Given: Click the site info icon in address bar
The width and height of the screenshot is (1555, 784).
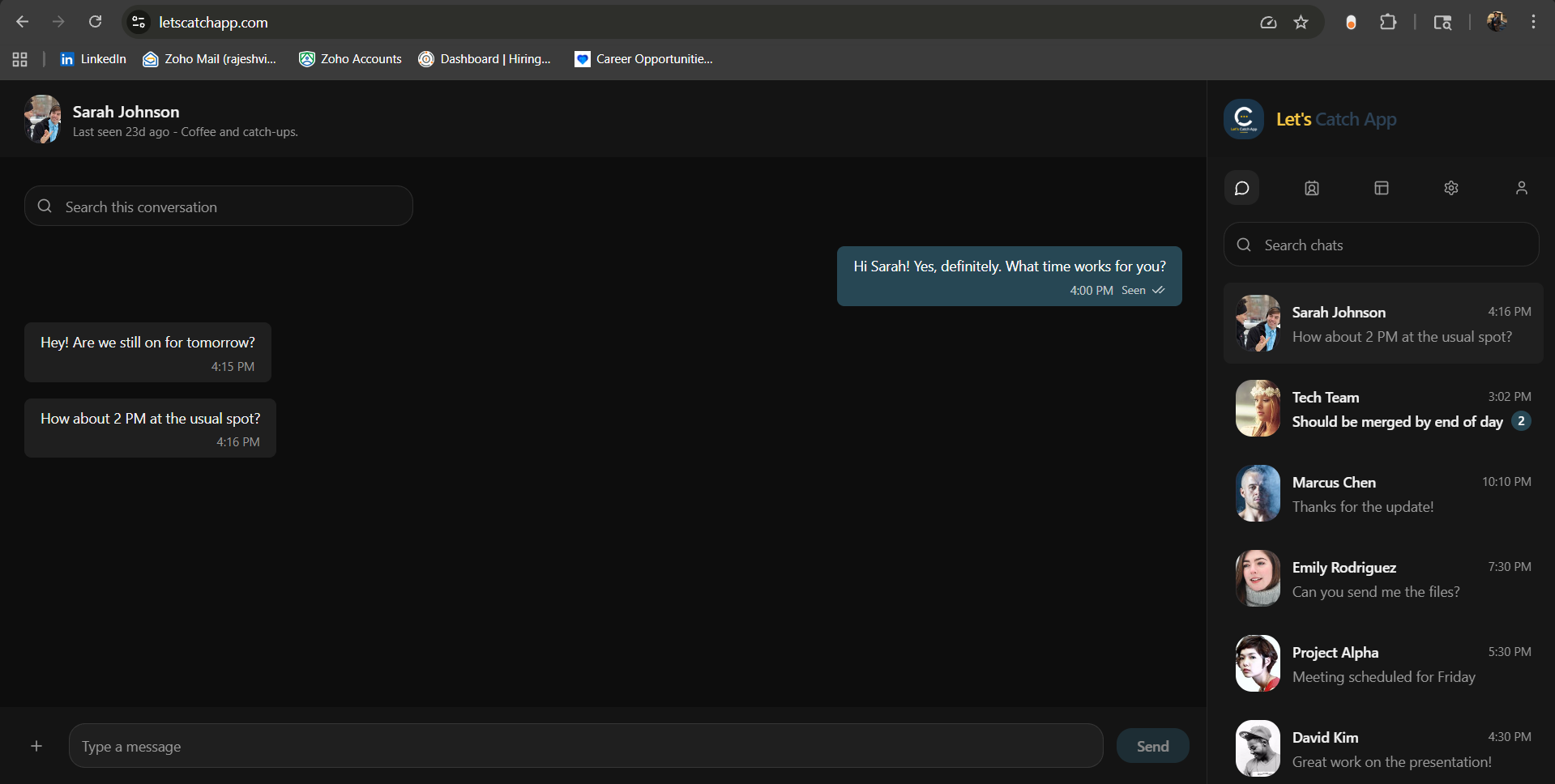Looking at the screenshot, I should pos(139,22).
